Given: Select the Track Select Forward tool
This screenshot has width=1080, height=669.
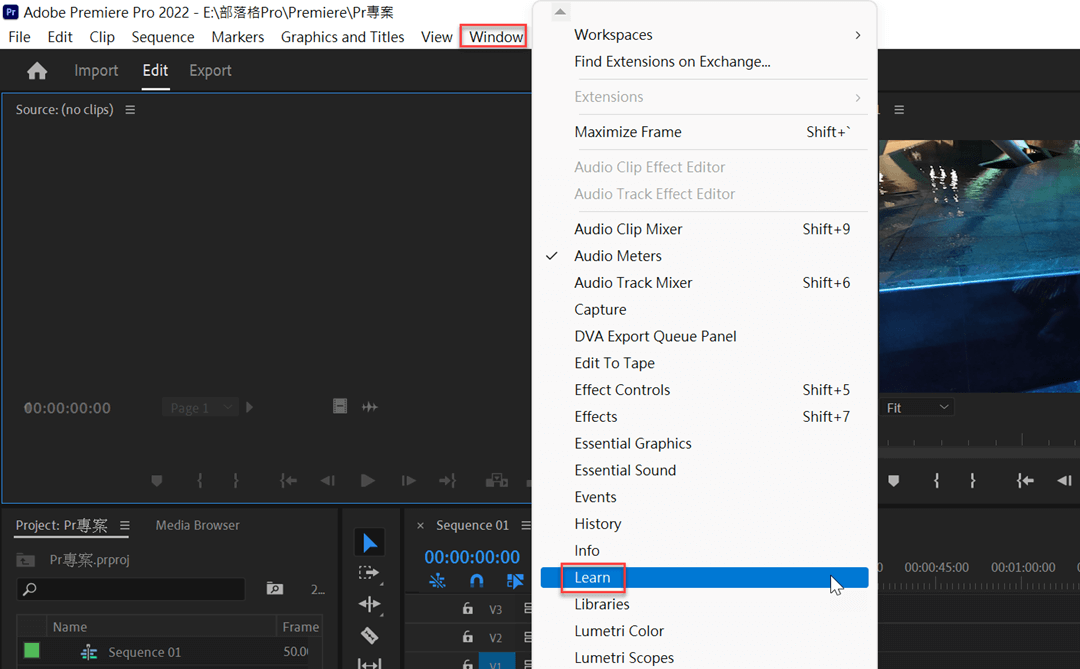Looking at the screenshot, I should (x=369, y=573).
